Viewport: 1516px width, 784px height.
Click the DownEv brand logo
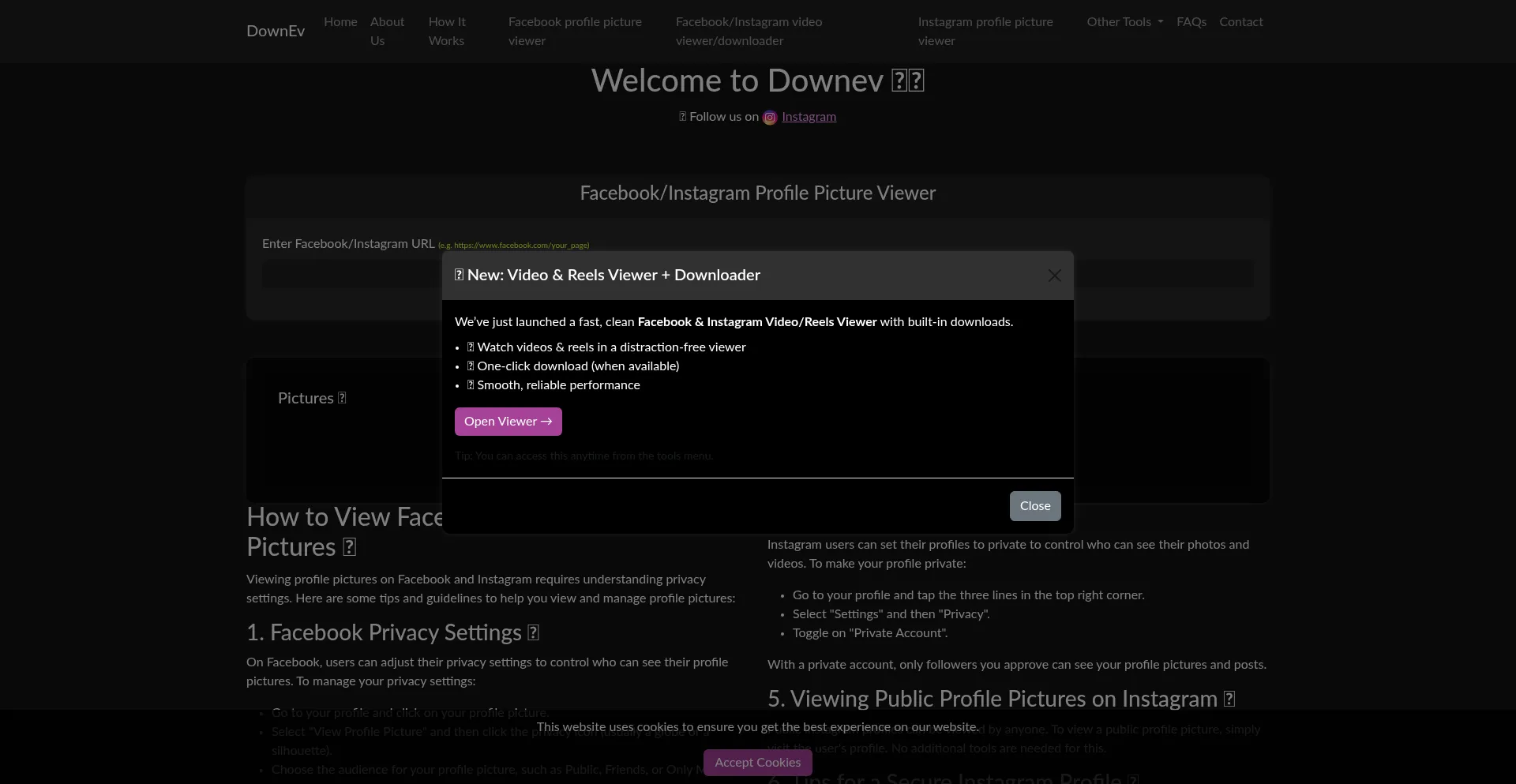(276, 31)
